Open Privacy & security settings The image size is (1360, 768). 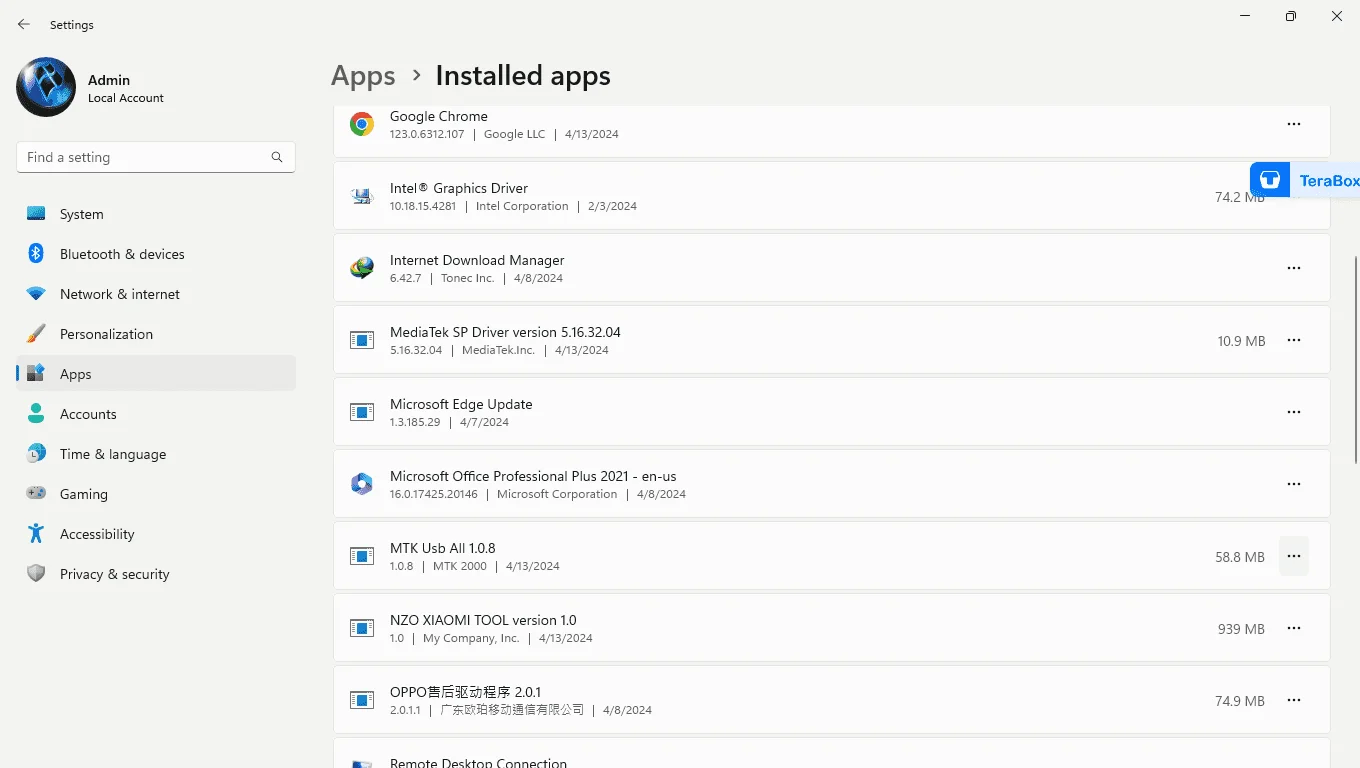pyautogui.click(x=156, y=574)
